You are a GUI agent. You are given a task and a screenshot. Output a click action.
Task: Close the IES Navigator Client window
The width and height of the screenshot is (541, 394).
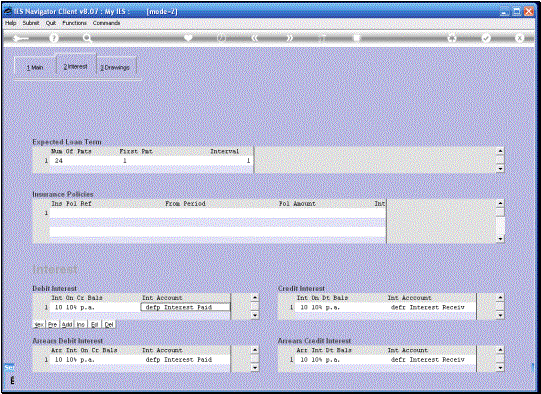pos(529,11)
